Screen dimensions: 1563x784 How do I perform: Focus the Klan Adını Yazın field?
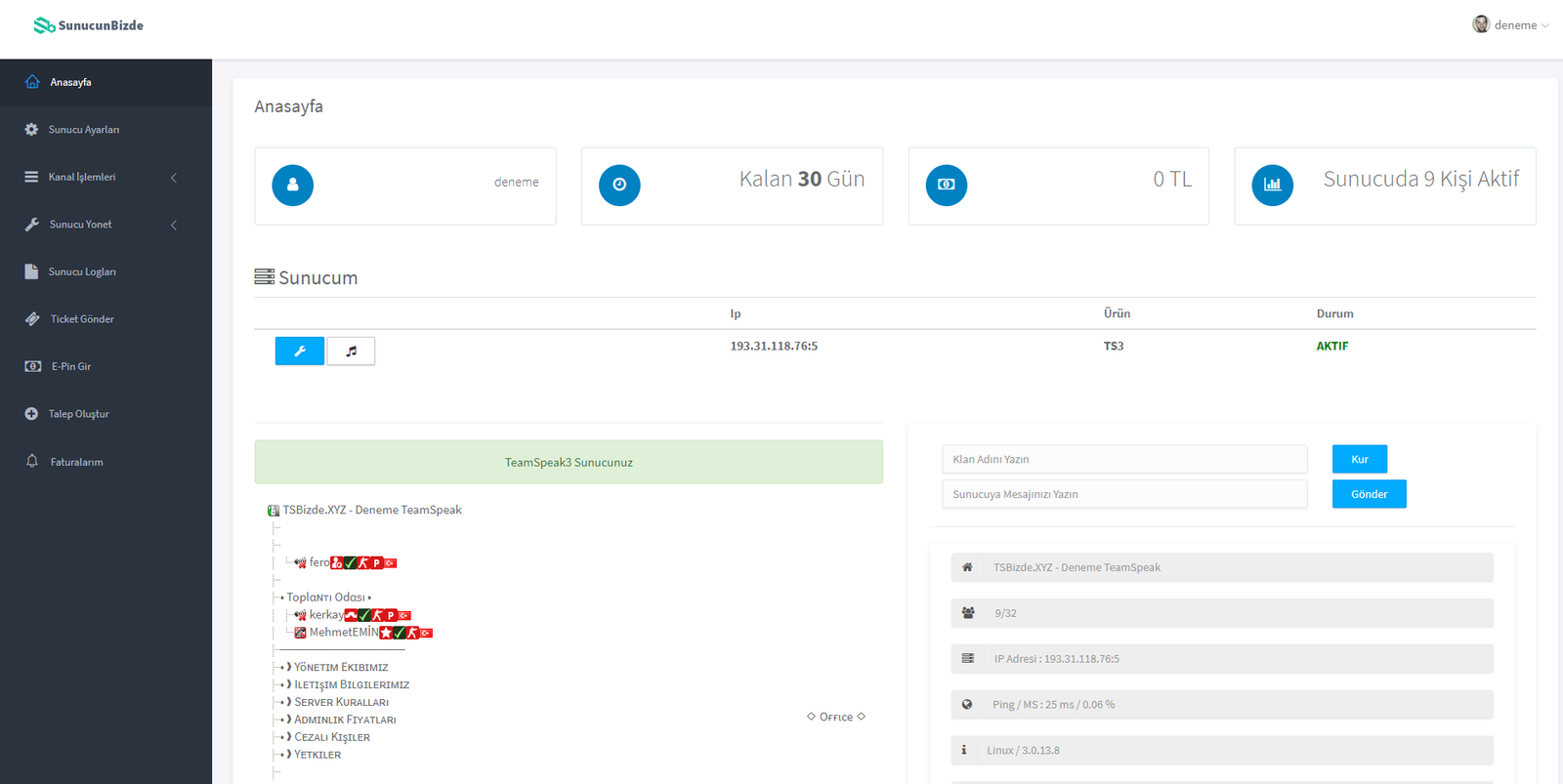click(x=1124, y=460)
